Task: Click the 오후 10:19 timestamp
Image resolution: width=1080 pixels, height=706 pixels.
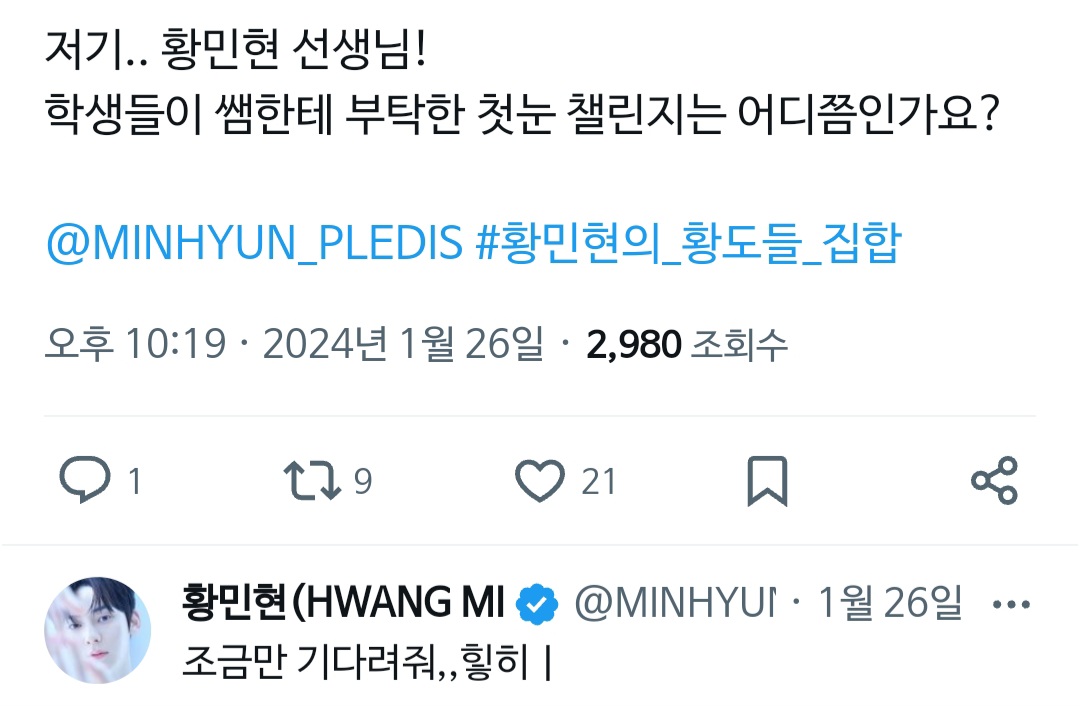Action: (135, 344)
